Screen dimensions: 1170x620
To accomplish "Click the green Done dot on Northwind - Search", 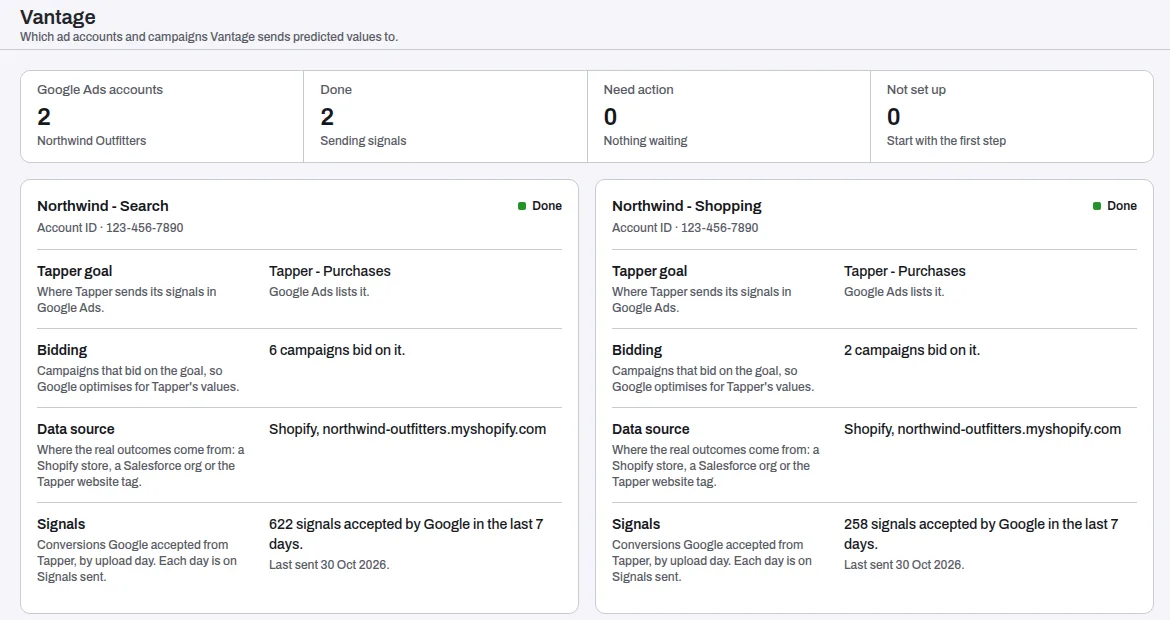I will (522, 206).
